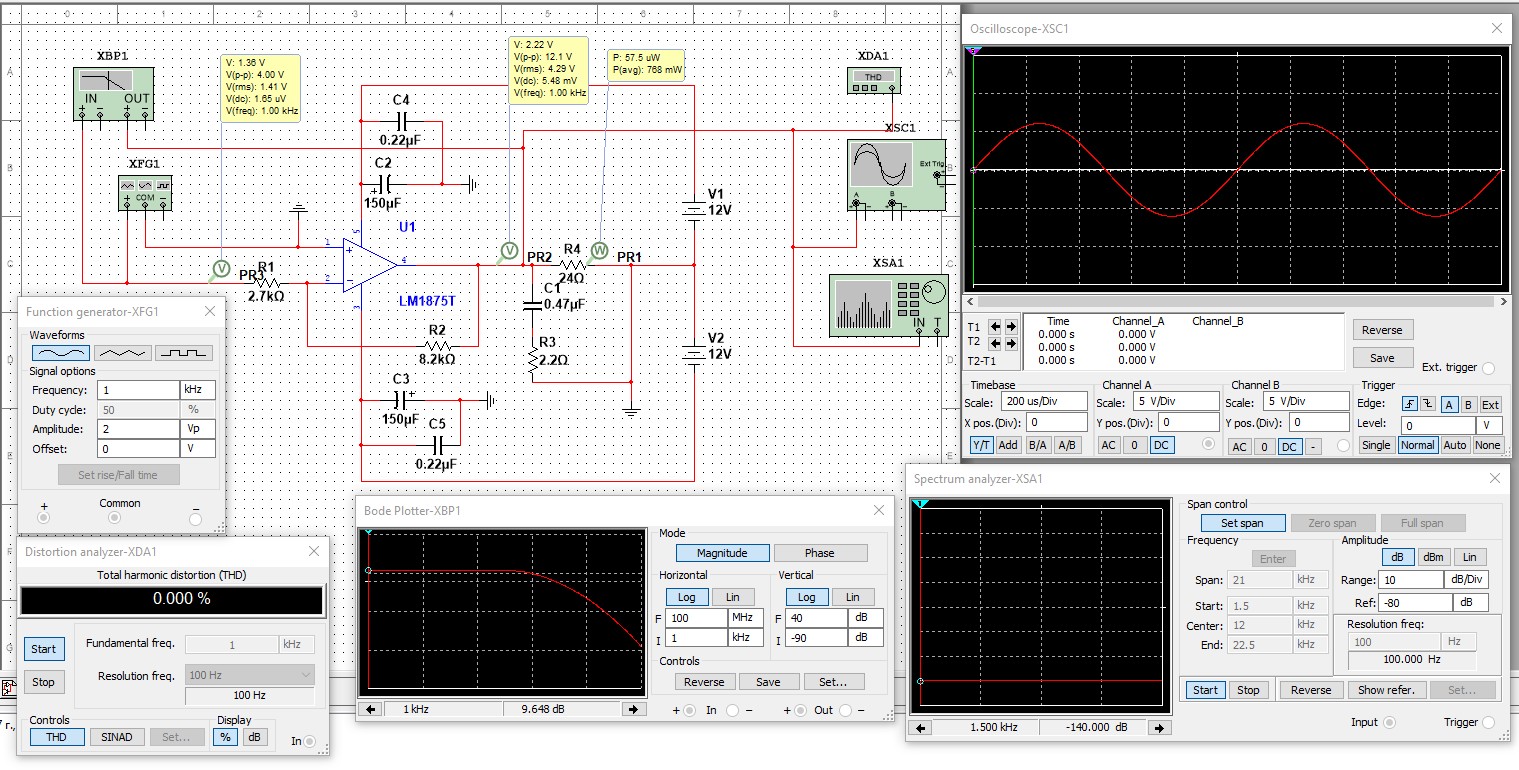1519x770 pixels.
Task: Select triangle waveform in the function generator
Action: [x=123, y=353]
